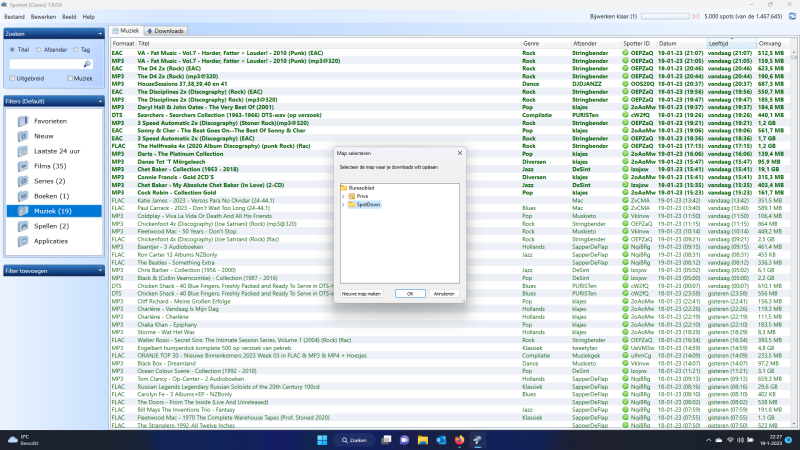800x450 pixels.
Task: Expand the Filter toevoegen panel
Action: 98,270
